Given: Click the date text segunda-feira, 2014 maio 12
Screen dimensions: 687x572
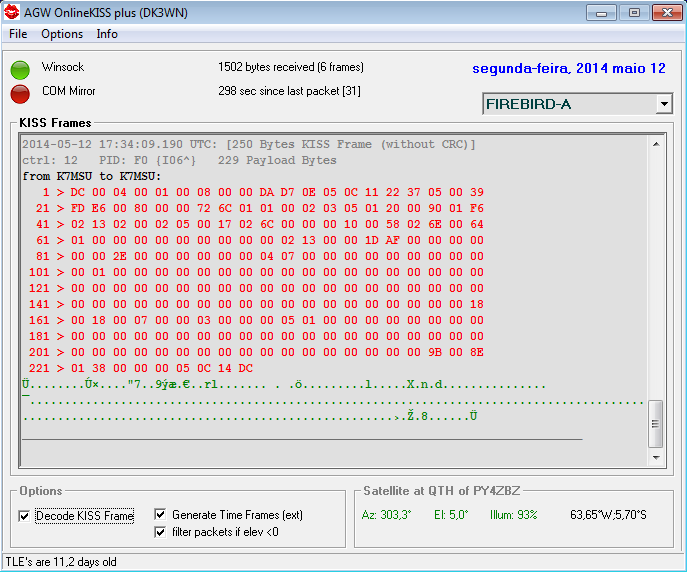Looking at the screenshot, I should tap(569, 68).
